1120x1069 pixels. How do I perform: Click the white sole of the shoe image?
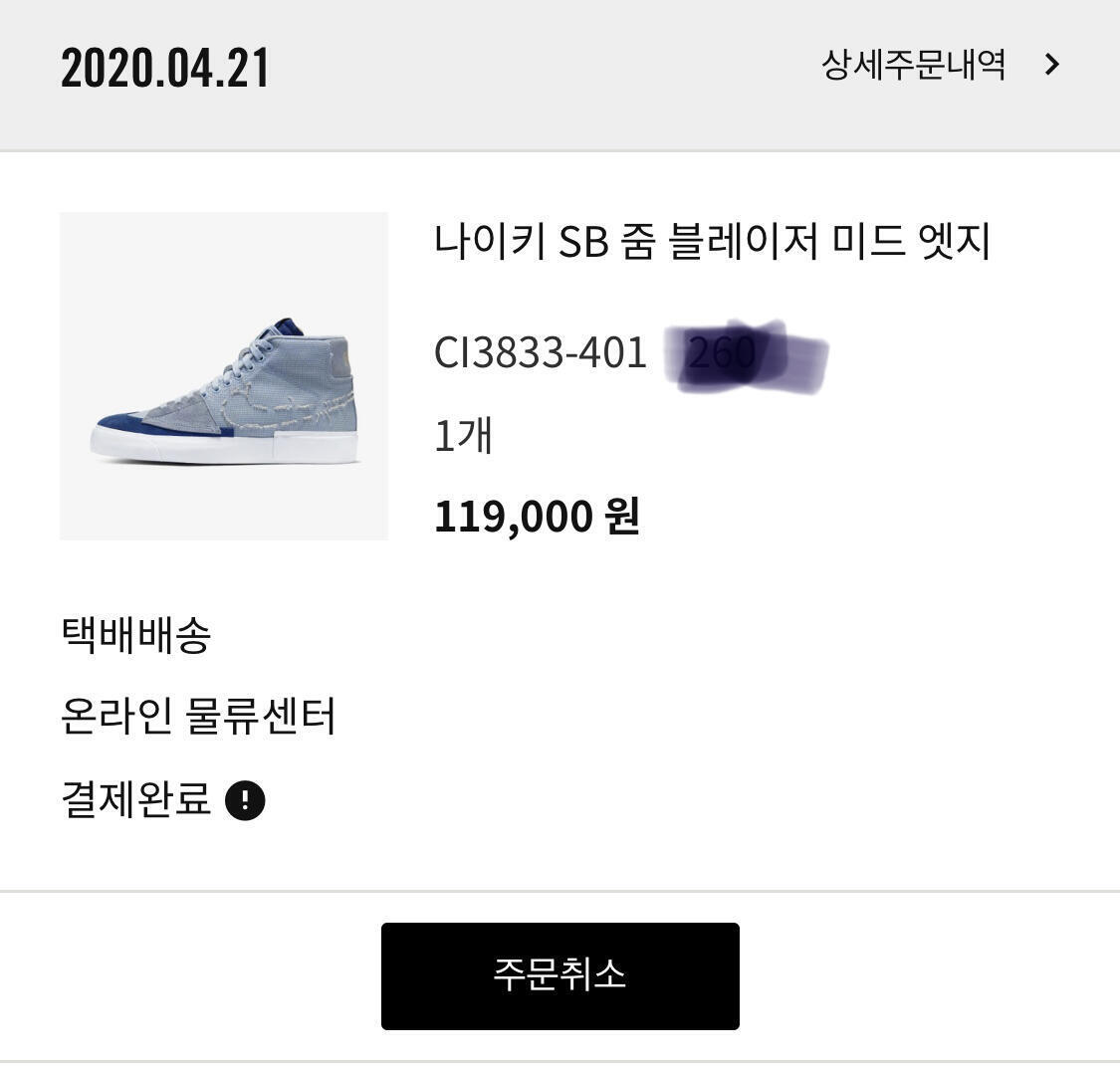224,446
